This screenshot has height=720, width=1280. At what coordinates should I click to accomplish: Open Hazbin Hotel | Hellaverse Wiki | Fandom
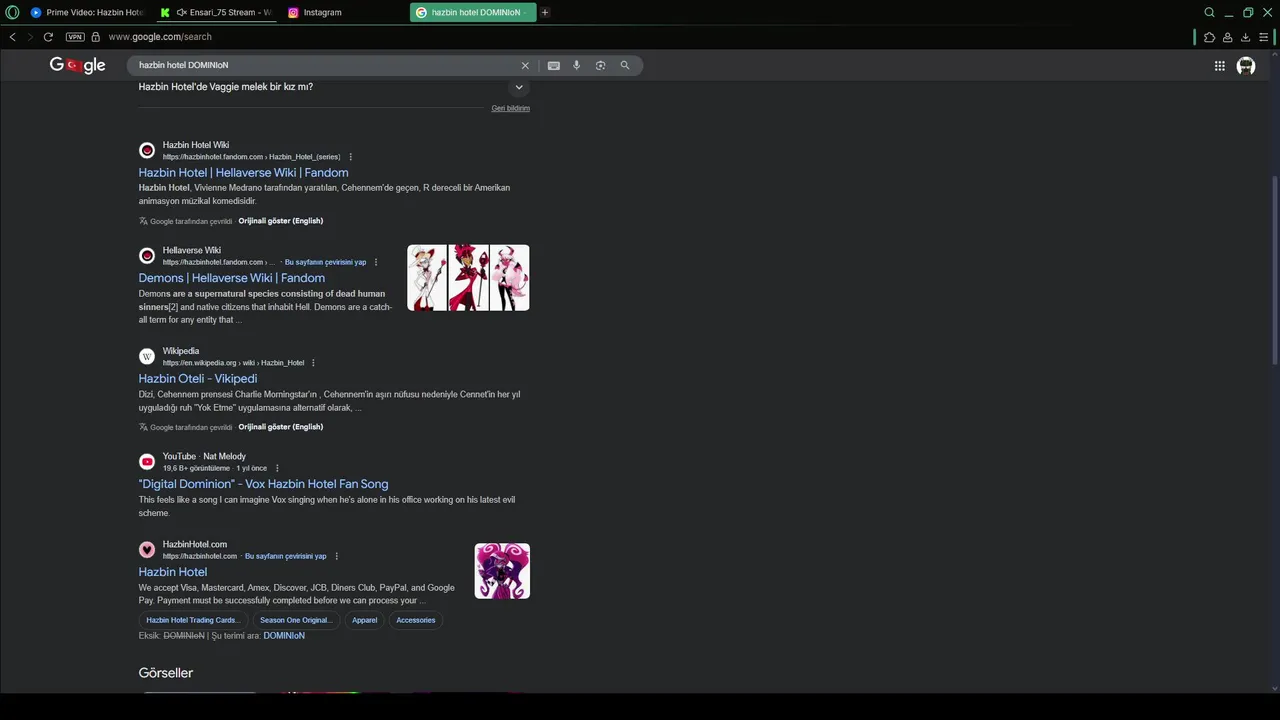pos(243,173)
